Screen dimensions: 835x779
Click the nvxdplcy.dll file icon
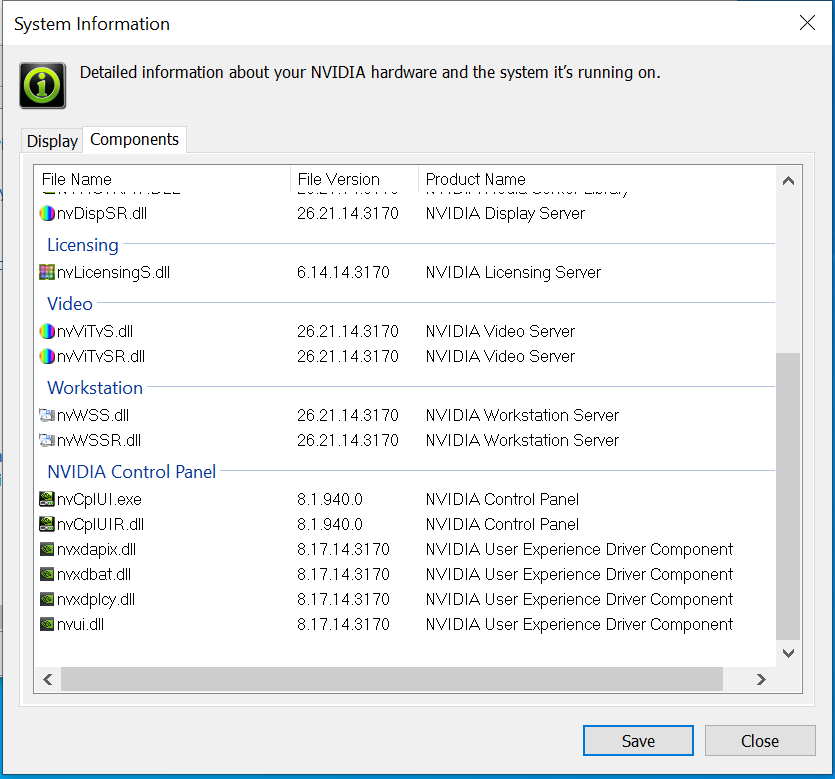[x=47, y=600]
